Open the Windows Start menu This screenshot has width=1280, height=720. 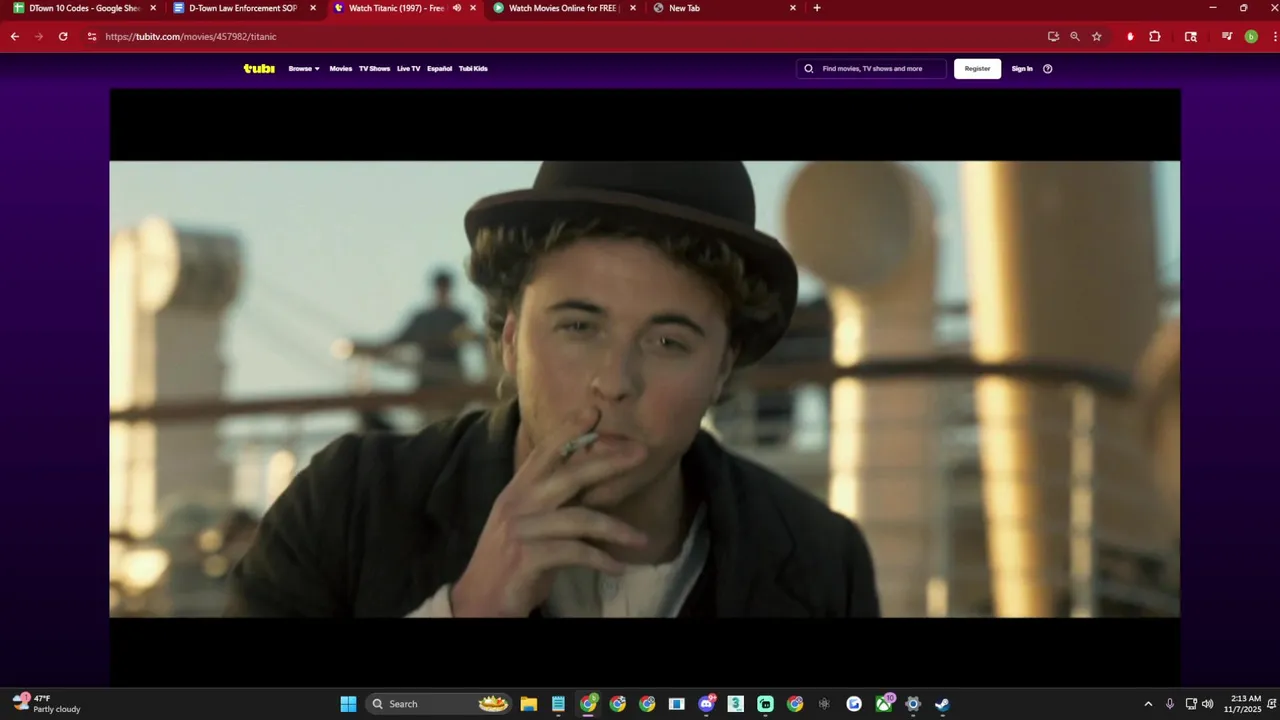point(348,704)
